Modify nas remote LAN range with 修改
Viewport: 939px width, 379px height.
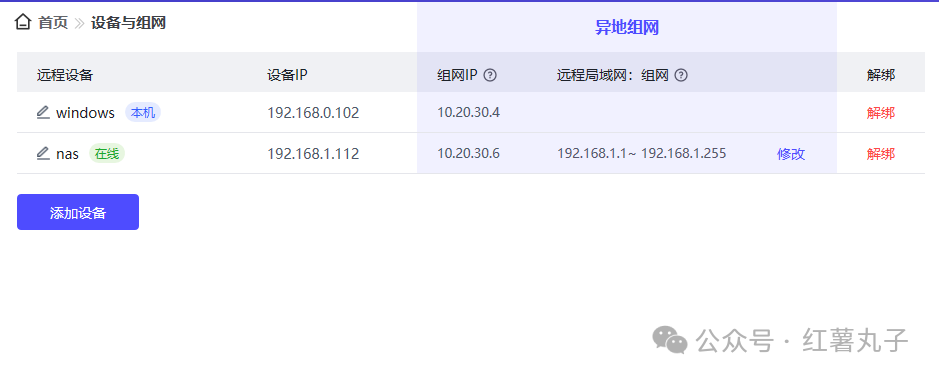(x=791, y=154)
